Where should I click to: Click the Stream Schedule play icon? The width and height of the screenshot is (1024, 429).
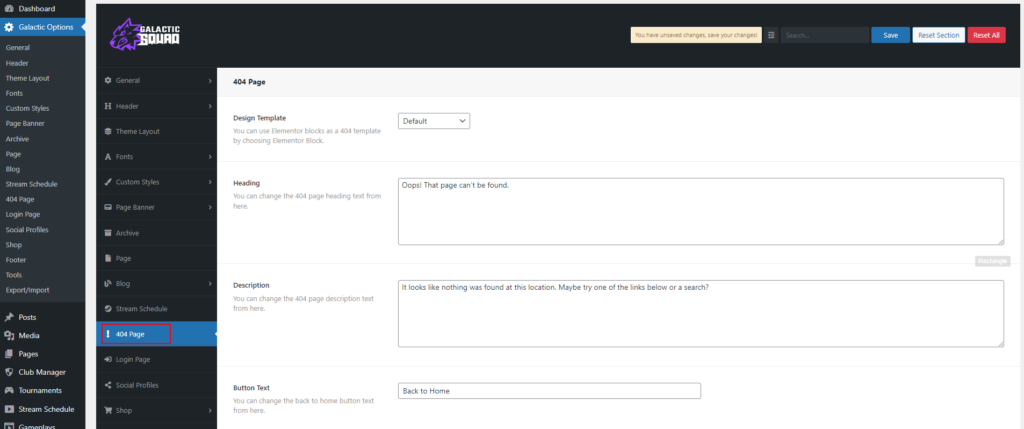click(9, 409)
